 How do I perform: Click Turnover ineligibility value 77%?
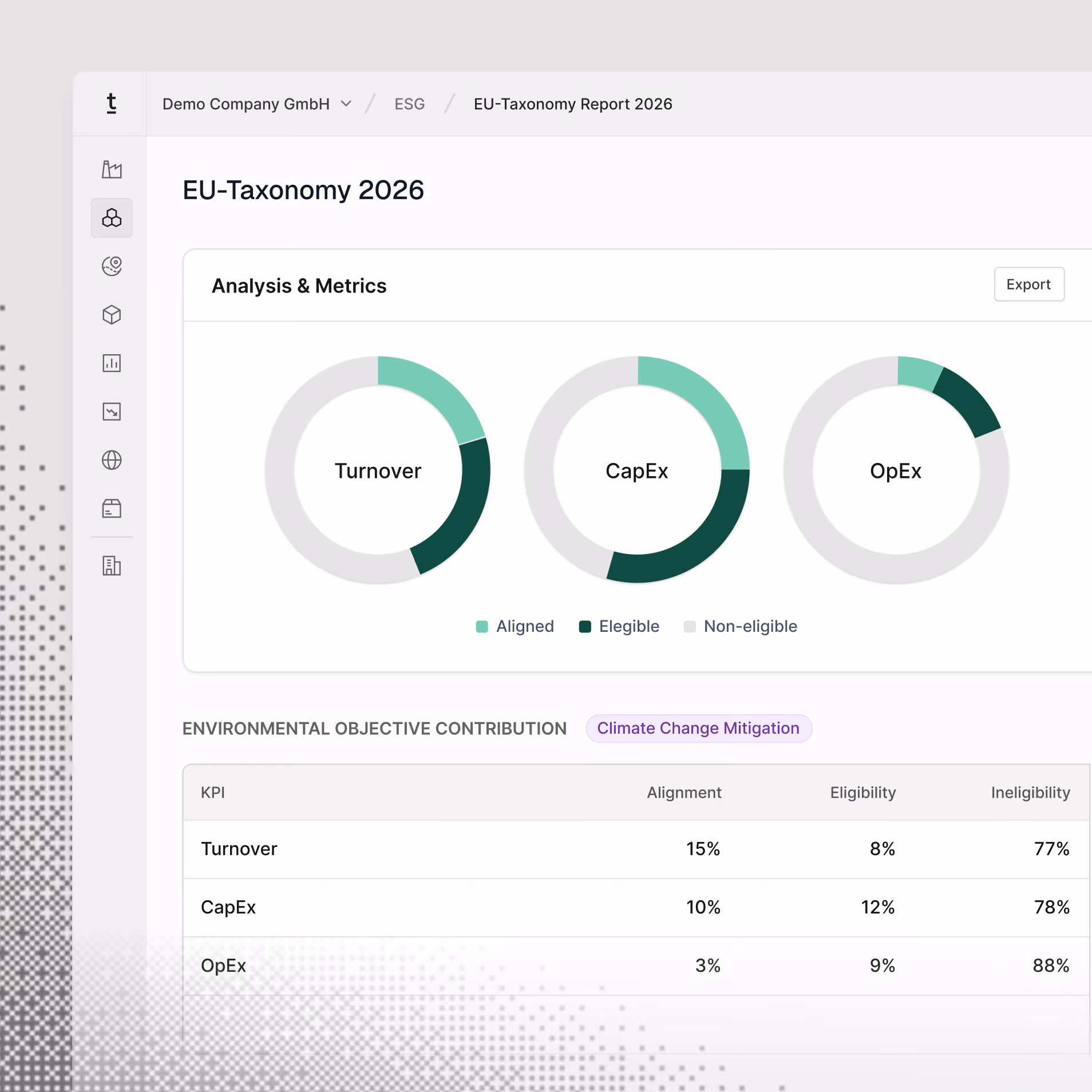[x=1052, y=849]
